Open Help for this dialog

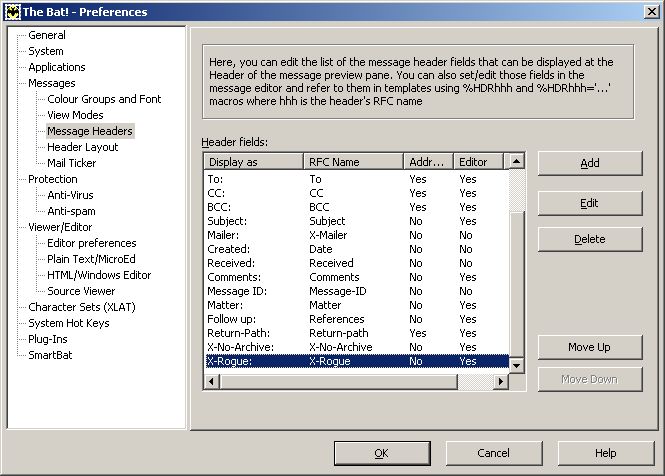pos(606,453)
